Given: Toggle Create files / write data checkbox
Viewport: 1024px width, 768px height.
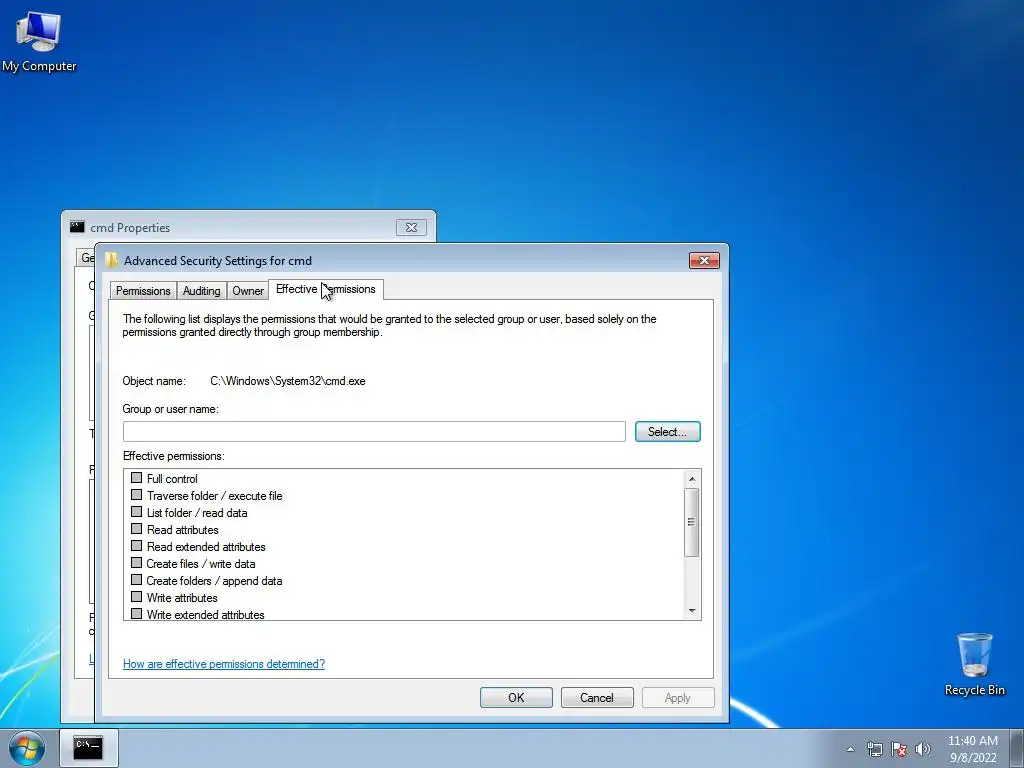Looking at the screenshot, I should [x=136, y=562].
